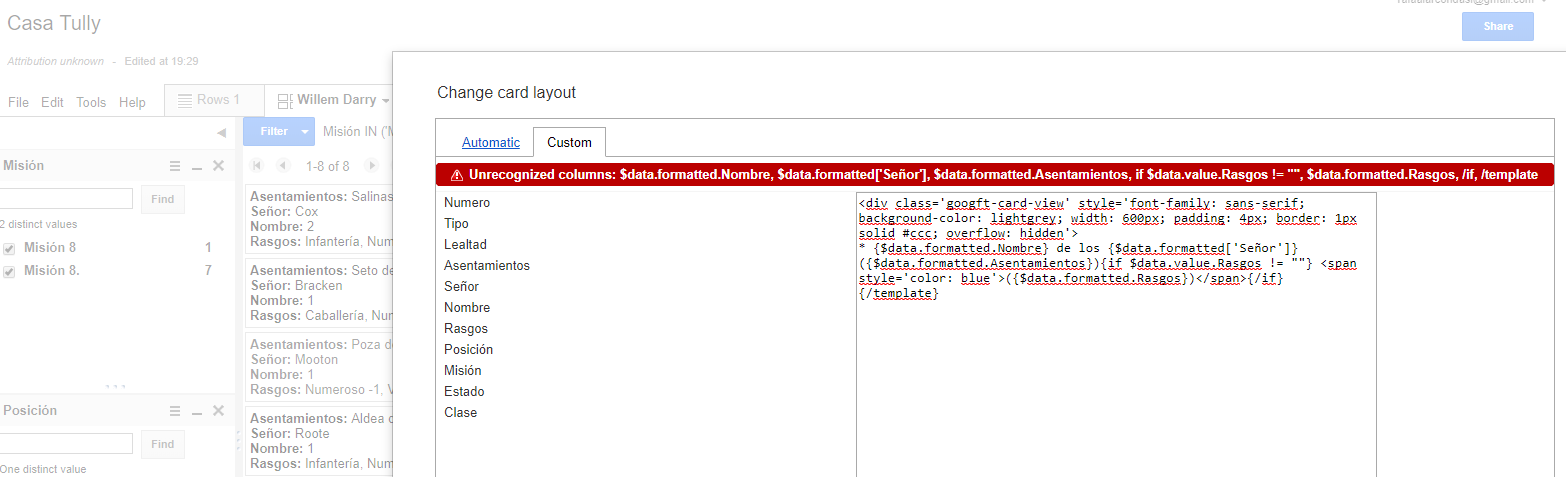
Task: Click the Willem Darry cards tab icon
Action: tap(285, 100)
